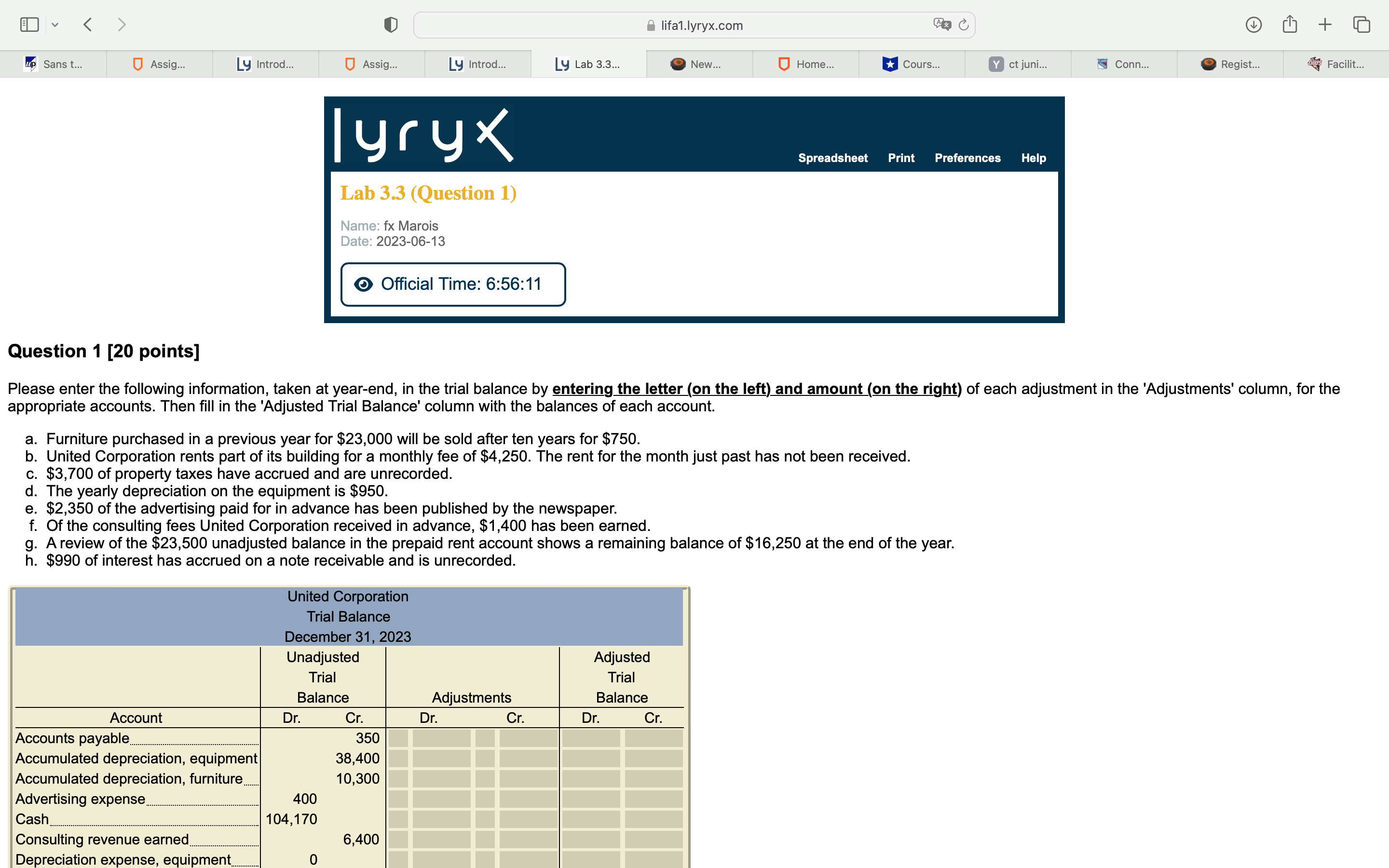The width and height of the screenshot is (1389, 868).
Task: Click the Print link in header
Action: [900, 158]
